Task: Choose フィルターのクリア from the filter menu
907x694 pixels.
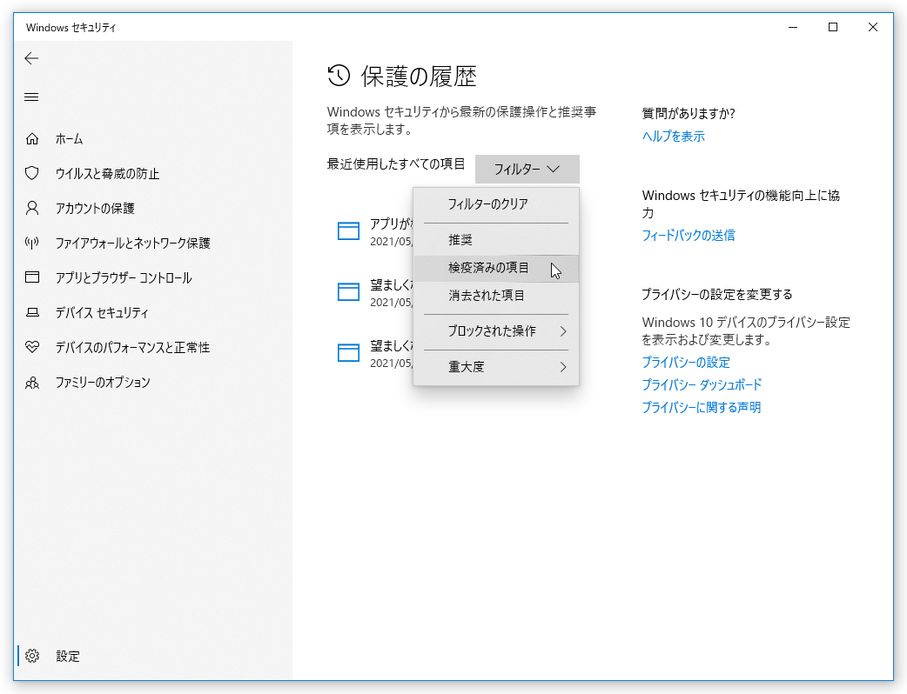Action: pos(496,204)
